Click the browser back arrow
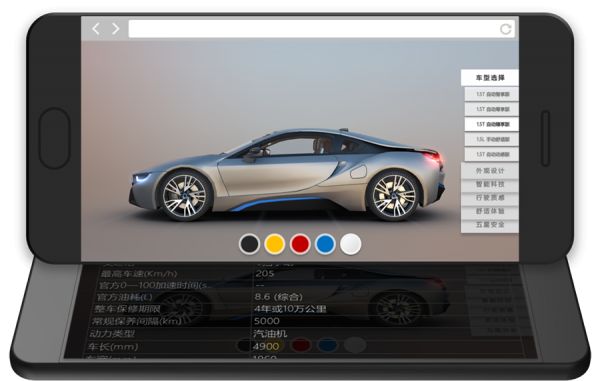 pyautogui.click(x=96, y=29)
